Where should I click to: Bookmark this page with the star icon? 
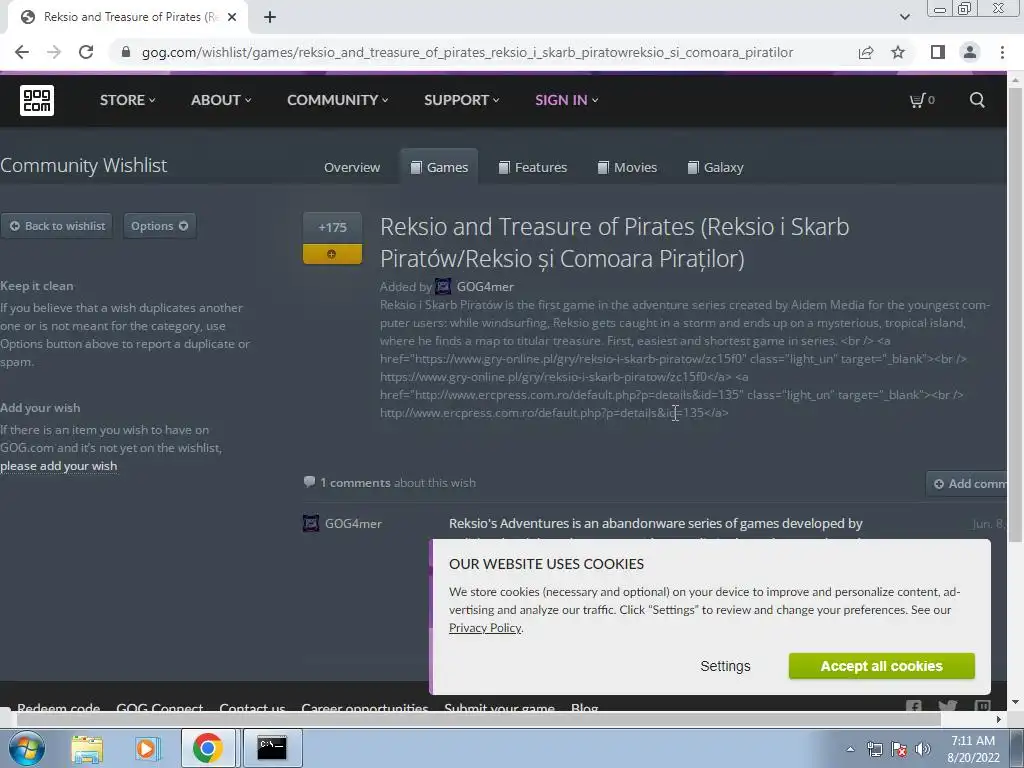pyautogui.click(x=898, y=52)
